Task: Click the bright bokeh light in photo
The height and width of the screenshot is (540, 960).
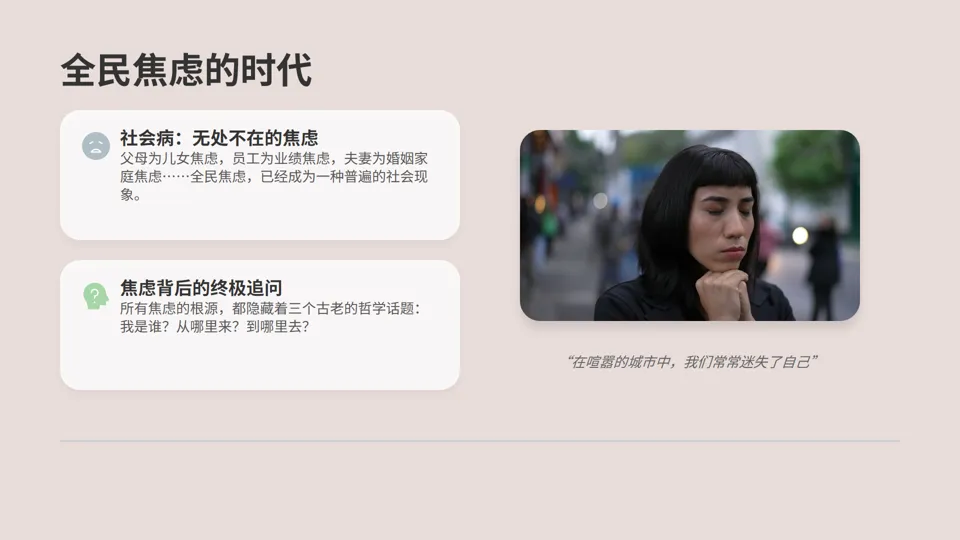Action: pos(800,235)
